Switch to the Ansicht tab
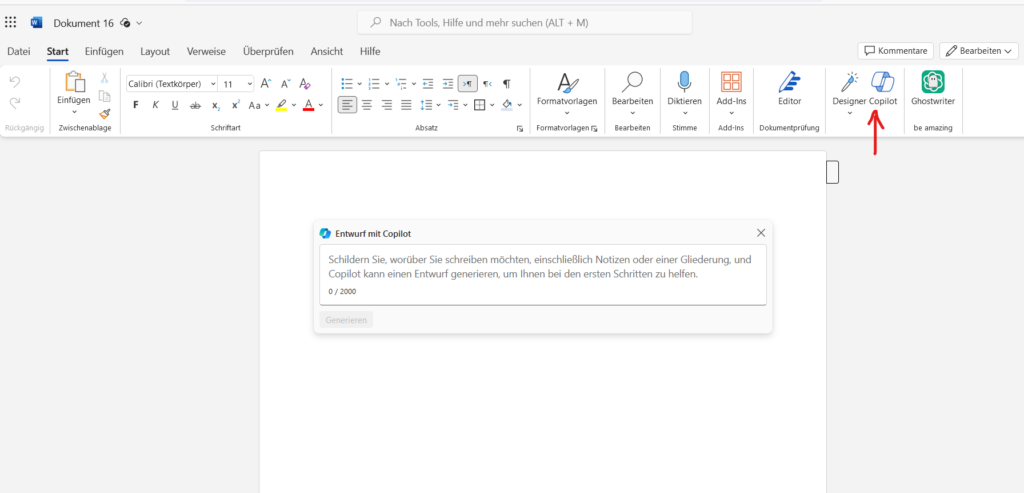The width and height of the screenshot is (1024, 493). tap(327, 51)
